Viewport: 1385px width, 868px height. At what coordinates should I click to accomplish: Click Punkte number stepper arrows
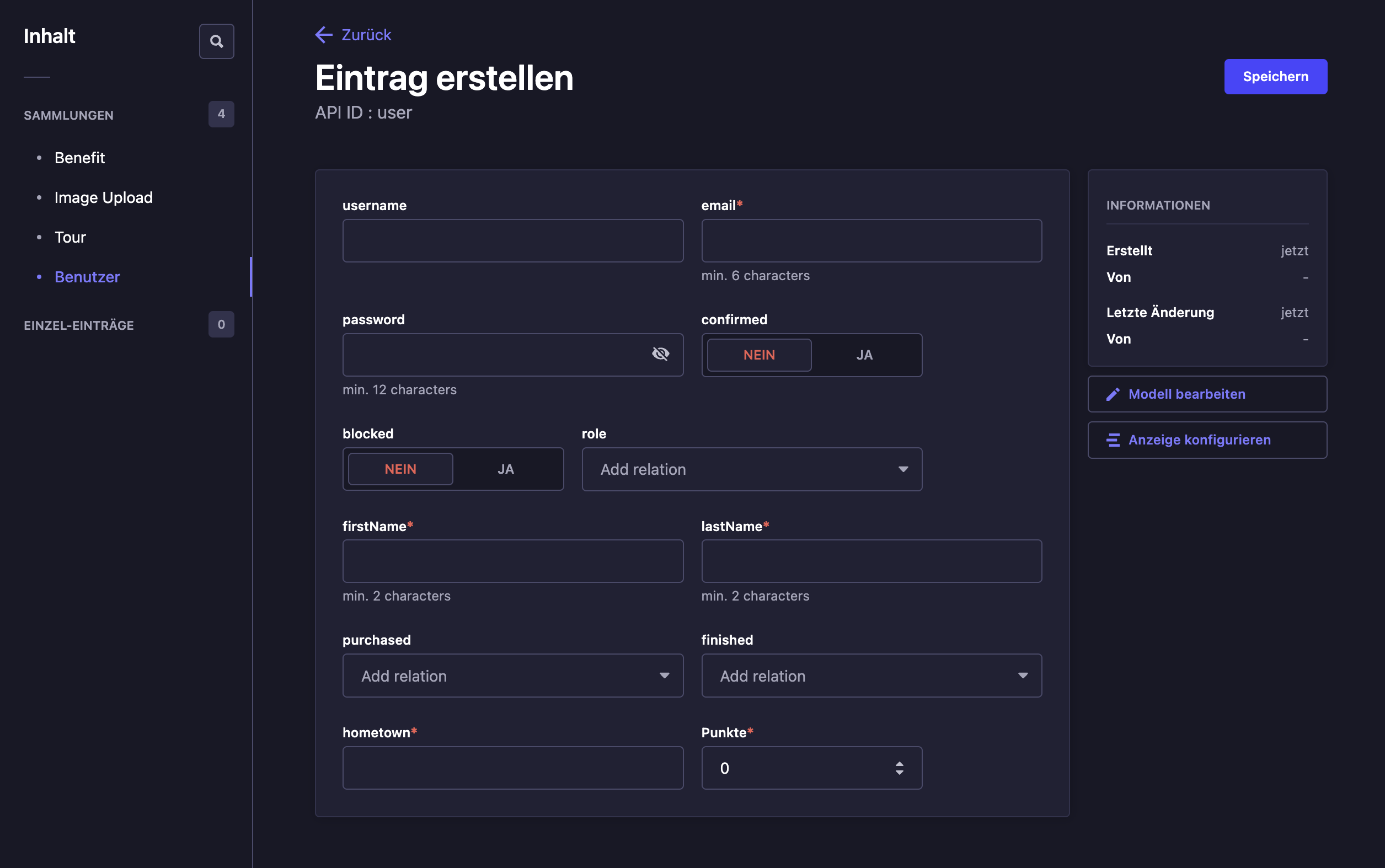pos(899,768)
